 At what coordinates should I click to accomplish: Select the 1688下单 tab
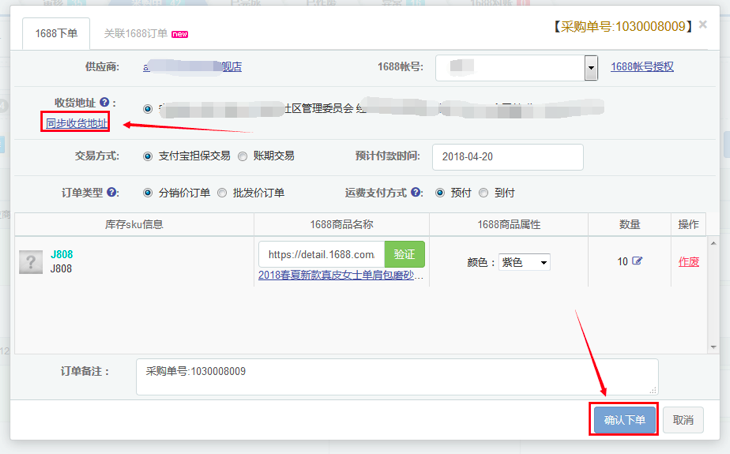pos(56,33)
